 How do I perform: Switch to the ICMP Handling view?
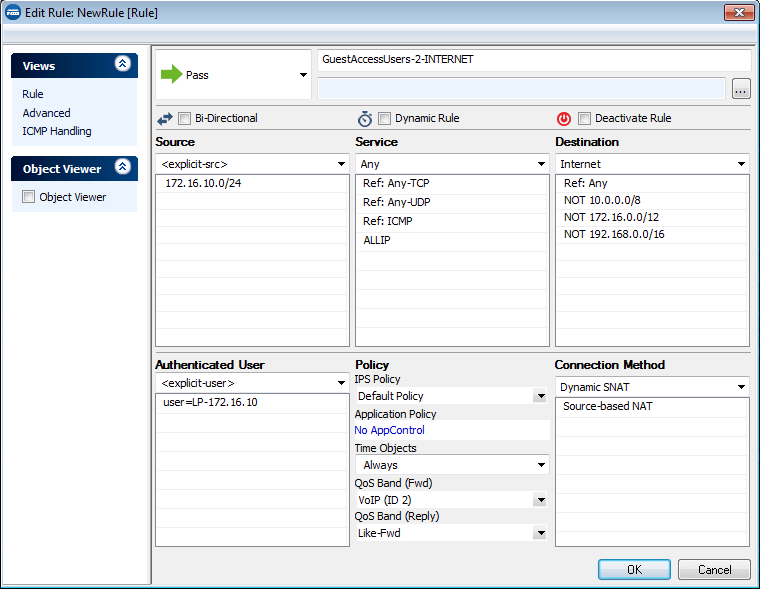click(x=57, y=131)
